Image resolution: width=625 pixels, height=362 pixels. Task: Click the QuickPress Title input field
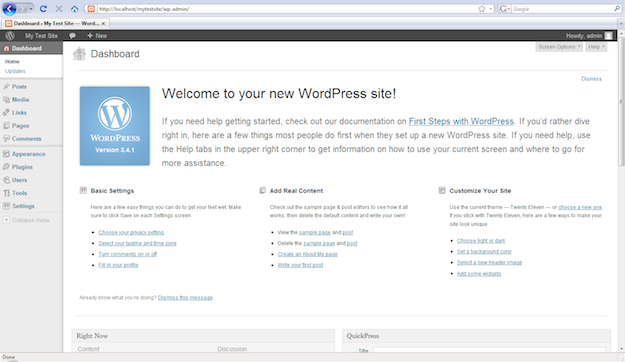click(x=489, y=350)
